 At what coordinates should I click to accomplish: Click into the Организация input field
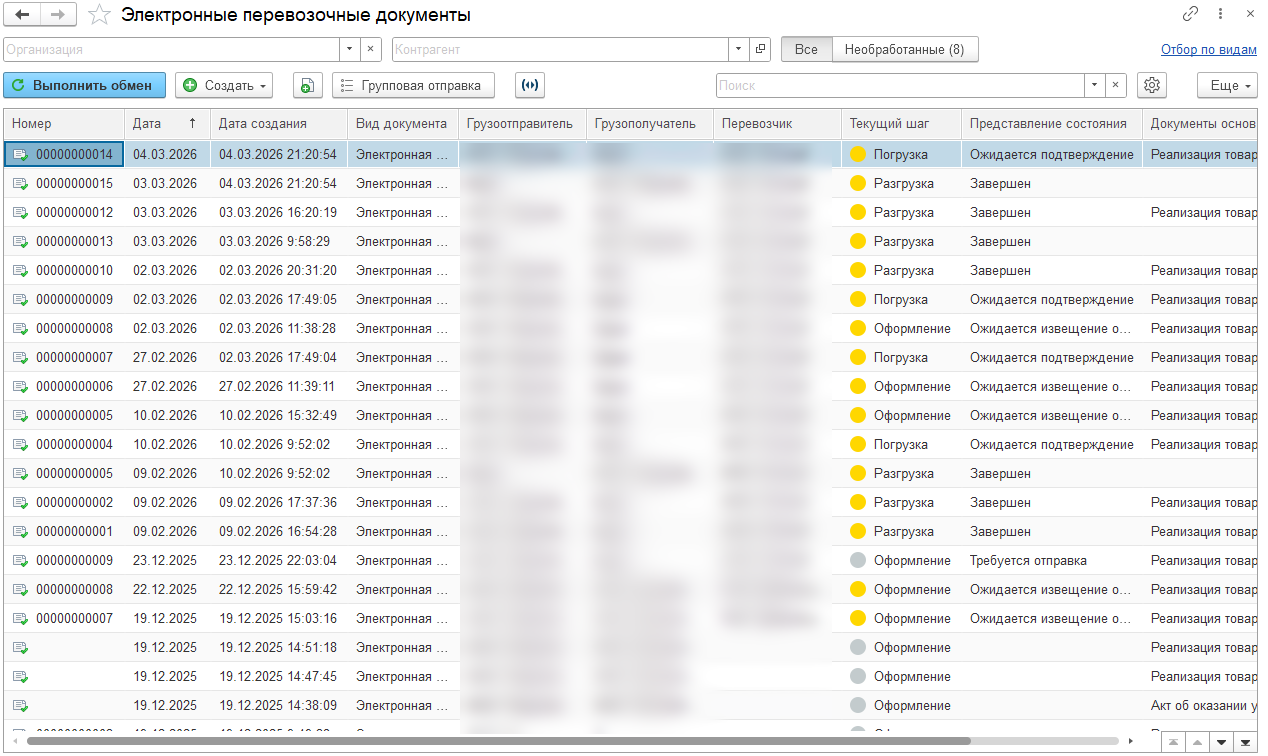point(172,49)
